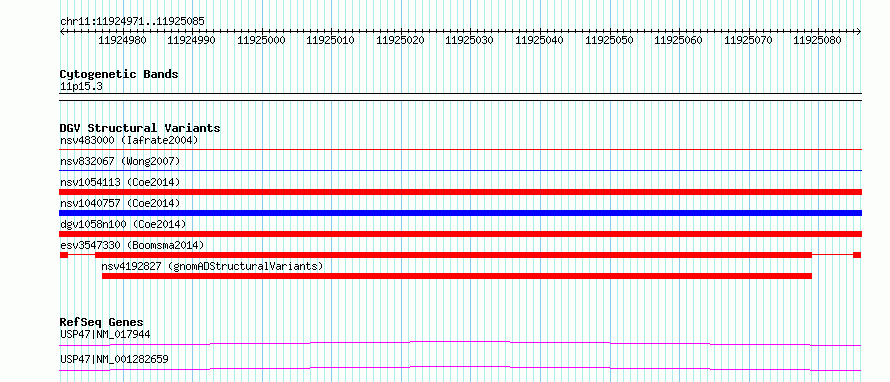Click the chr11:11924971..11925085 region label
Screen dimensions: 890x382
[x=132, y=22]
